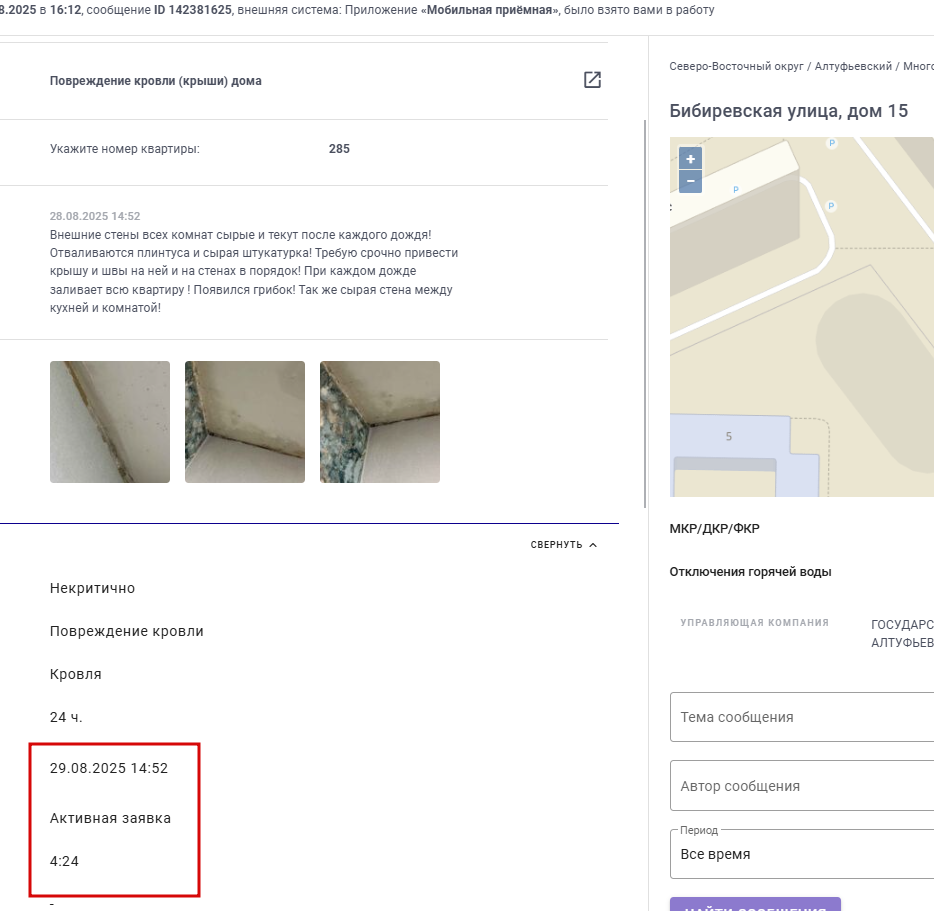The width and height of the screenshot is (934, 911).
Task: Click the apartment number 285
Action: 339,149
